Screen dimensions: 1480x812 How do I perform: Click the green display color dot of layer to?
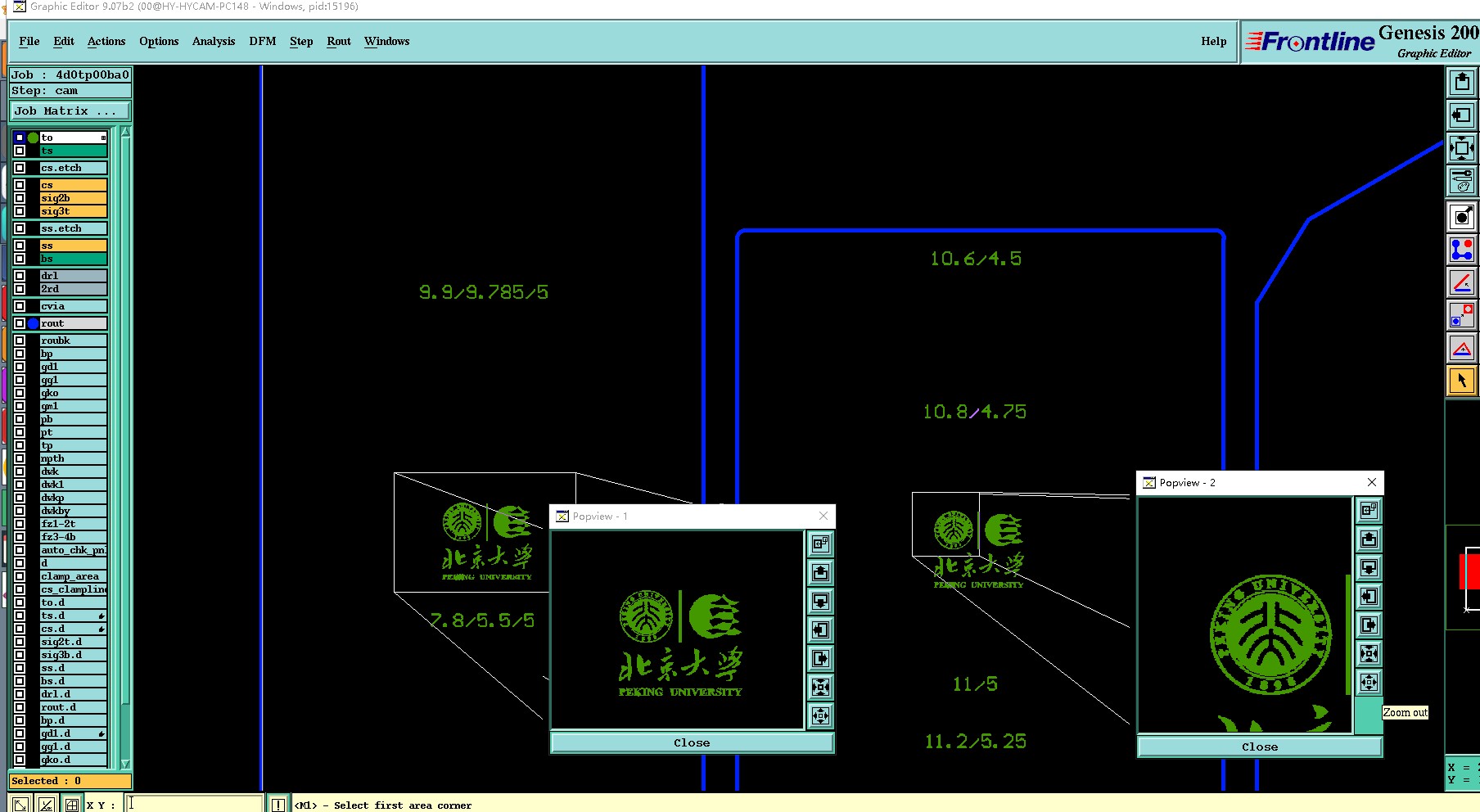[33, 138]
